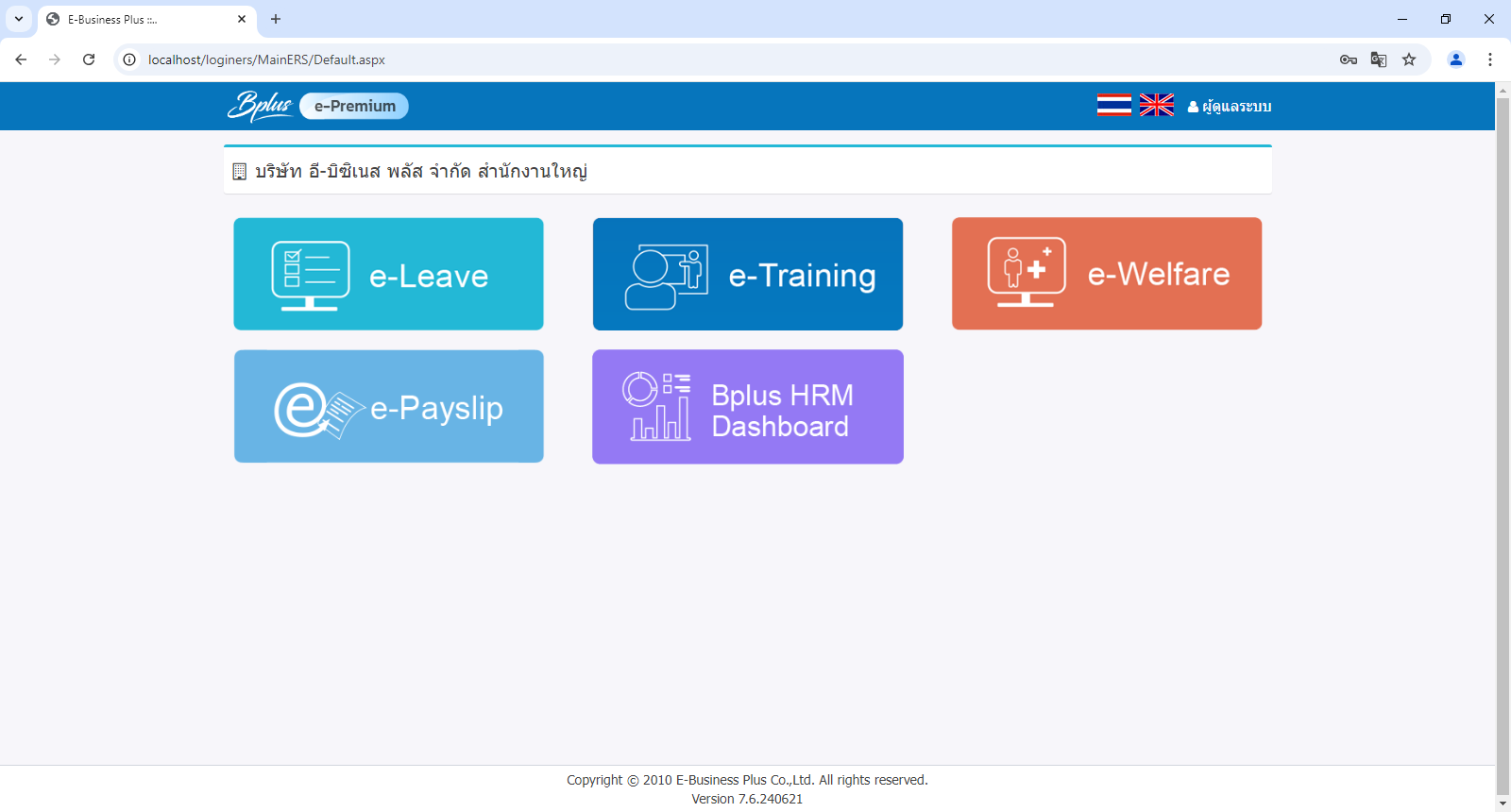
Task: Open the e-Welfare module tile
Action: [1107, 274]
